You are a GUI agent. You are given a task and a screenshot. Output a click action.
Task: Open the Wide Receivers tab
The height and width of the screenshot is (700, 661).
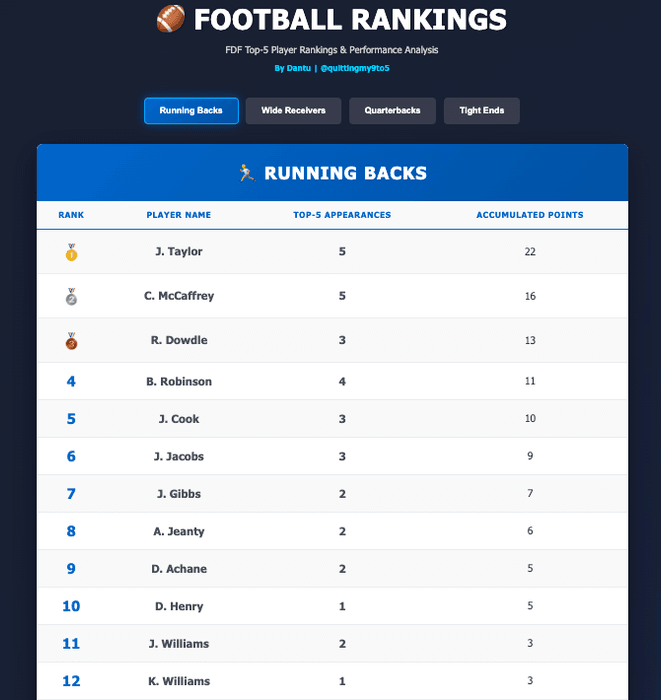[293, 111]
